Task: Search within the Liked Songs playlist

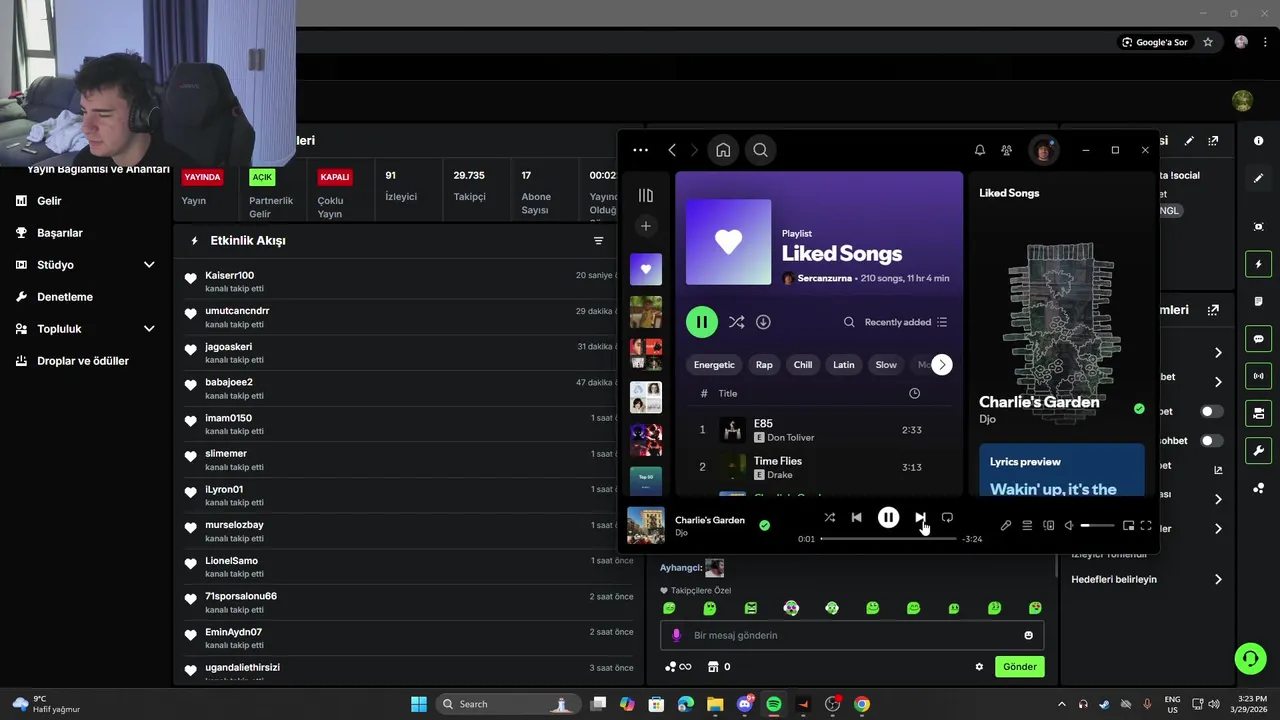Action: tap(849, 322)
